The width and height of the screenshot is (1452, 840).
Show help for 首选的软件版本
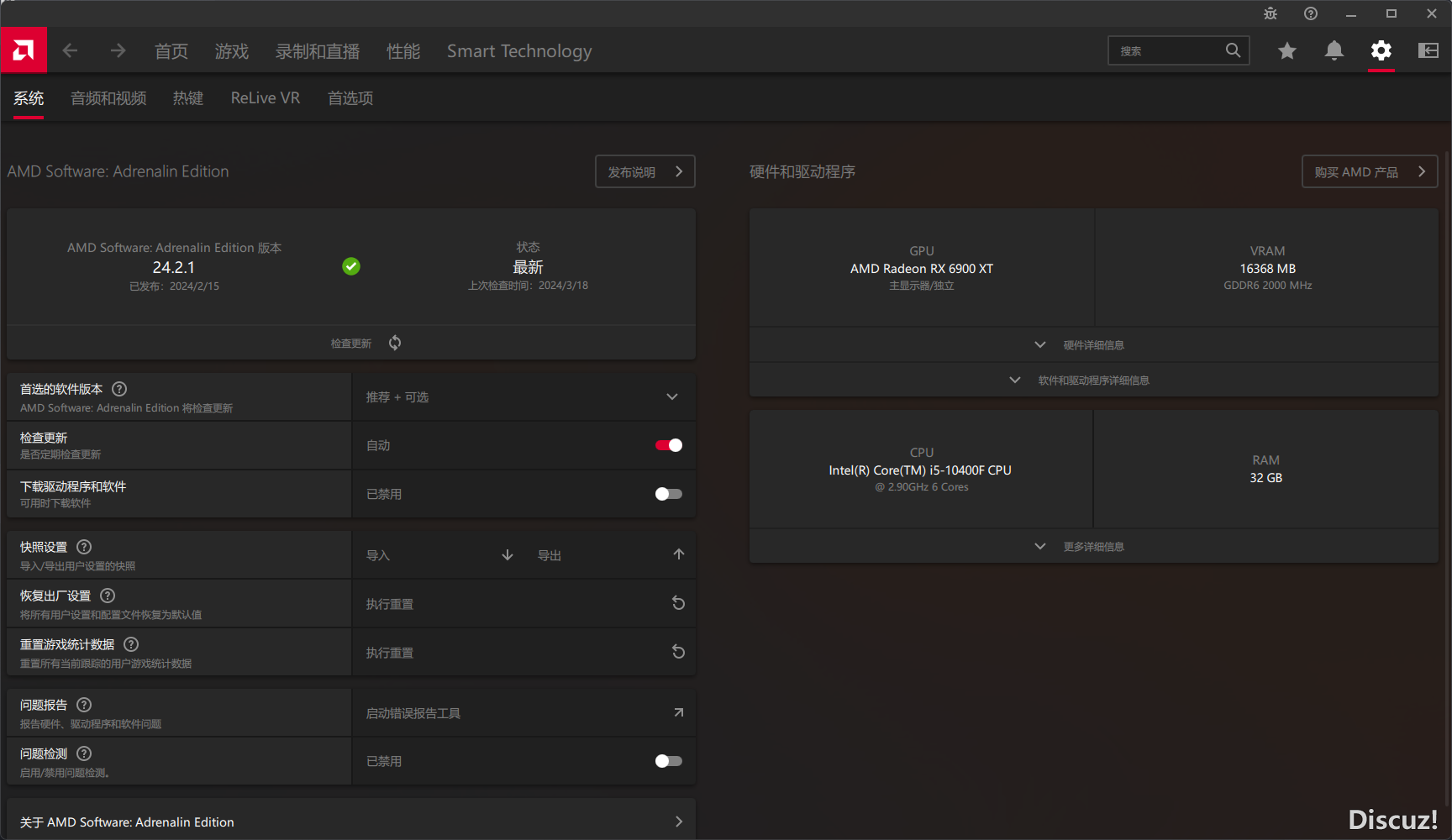119,389
